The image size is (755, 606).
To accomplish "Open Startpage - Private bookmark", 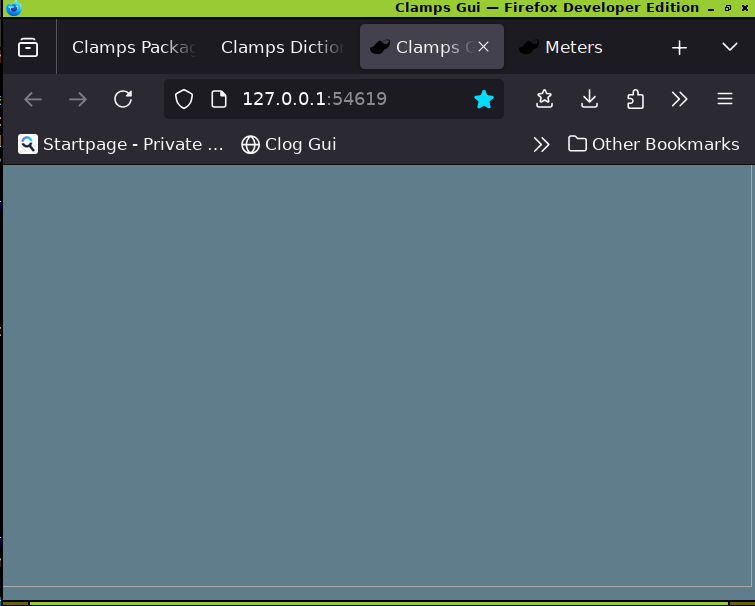I will (x=121, y=144).
